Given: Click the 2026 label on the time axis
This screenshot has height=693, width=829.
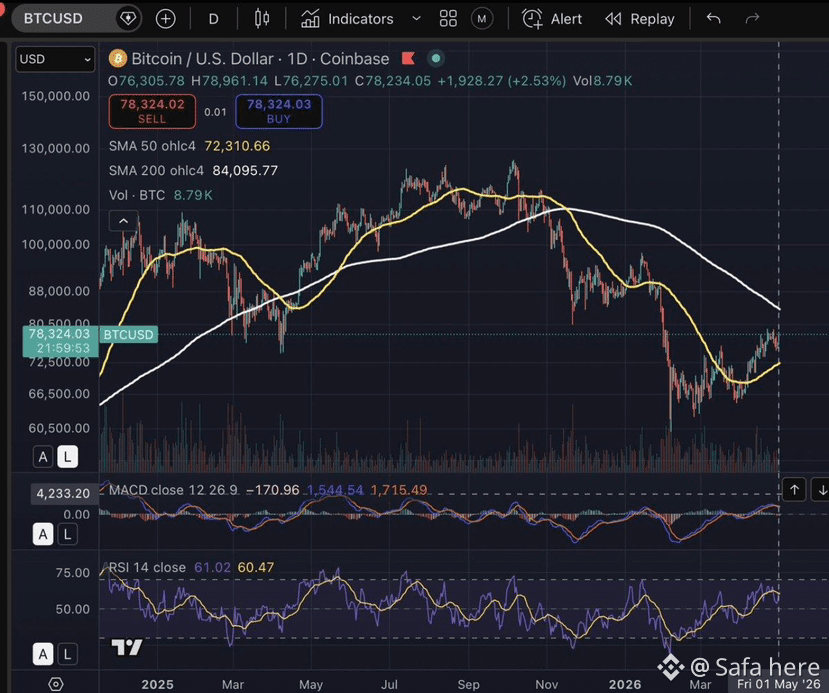Looking at the screenshot, I should tap(625, 685).
